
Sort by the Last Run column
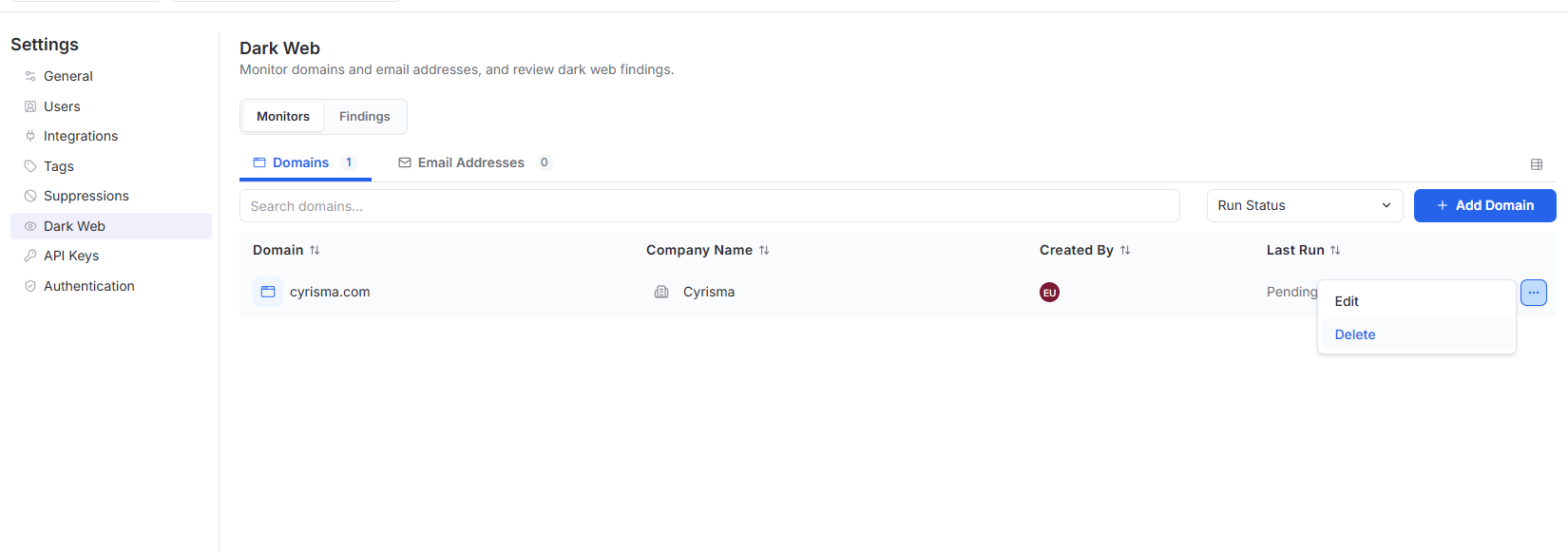pos(1304,250)
